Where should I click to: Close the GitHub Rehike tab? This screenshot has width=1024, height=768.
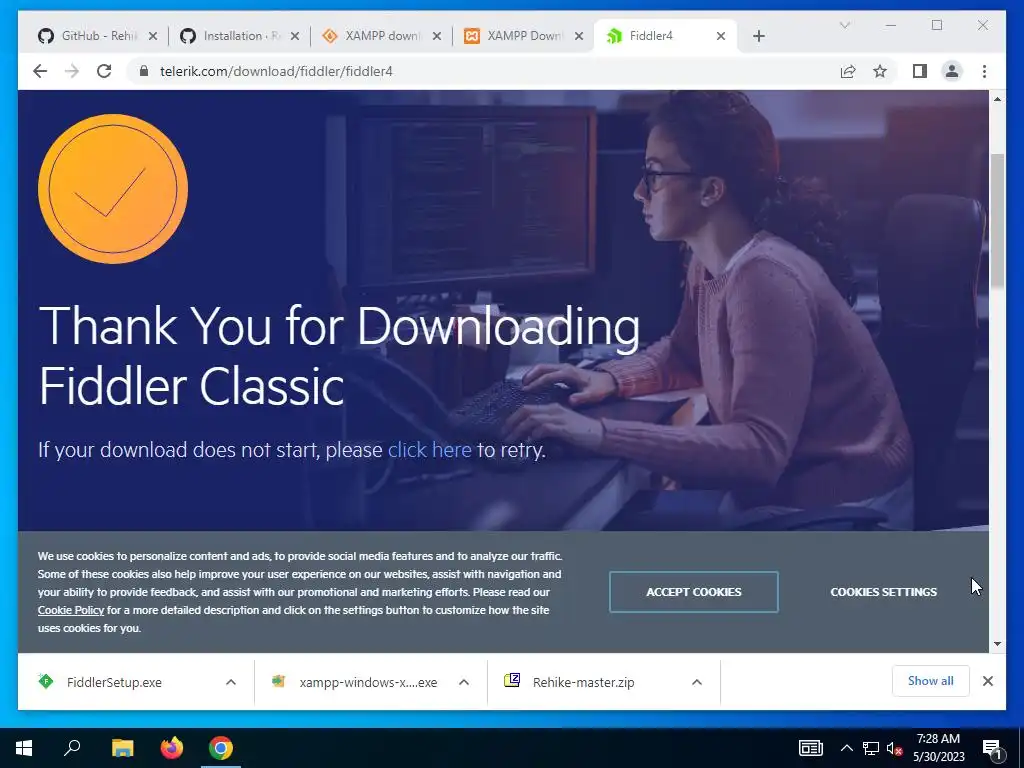coord(153,36)
